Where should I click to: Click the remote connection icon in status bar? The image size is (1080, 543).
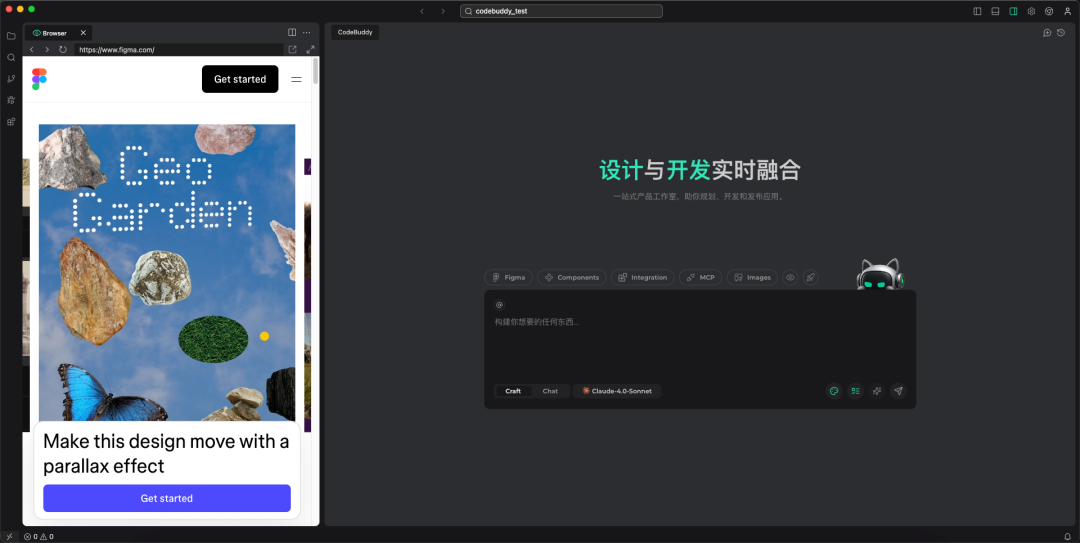[x=9, y=536]
